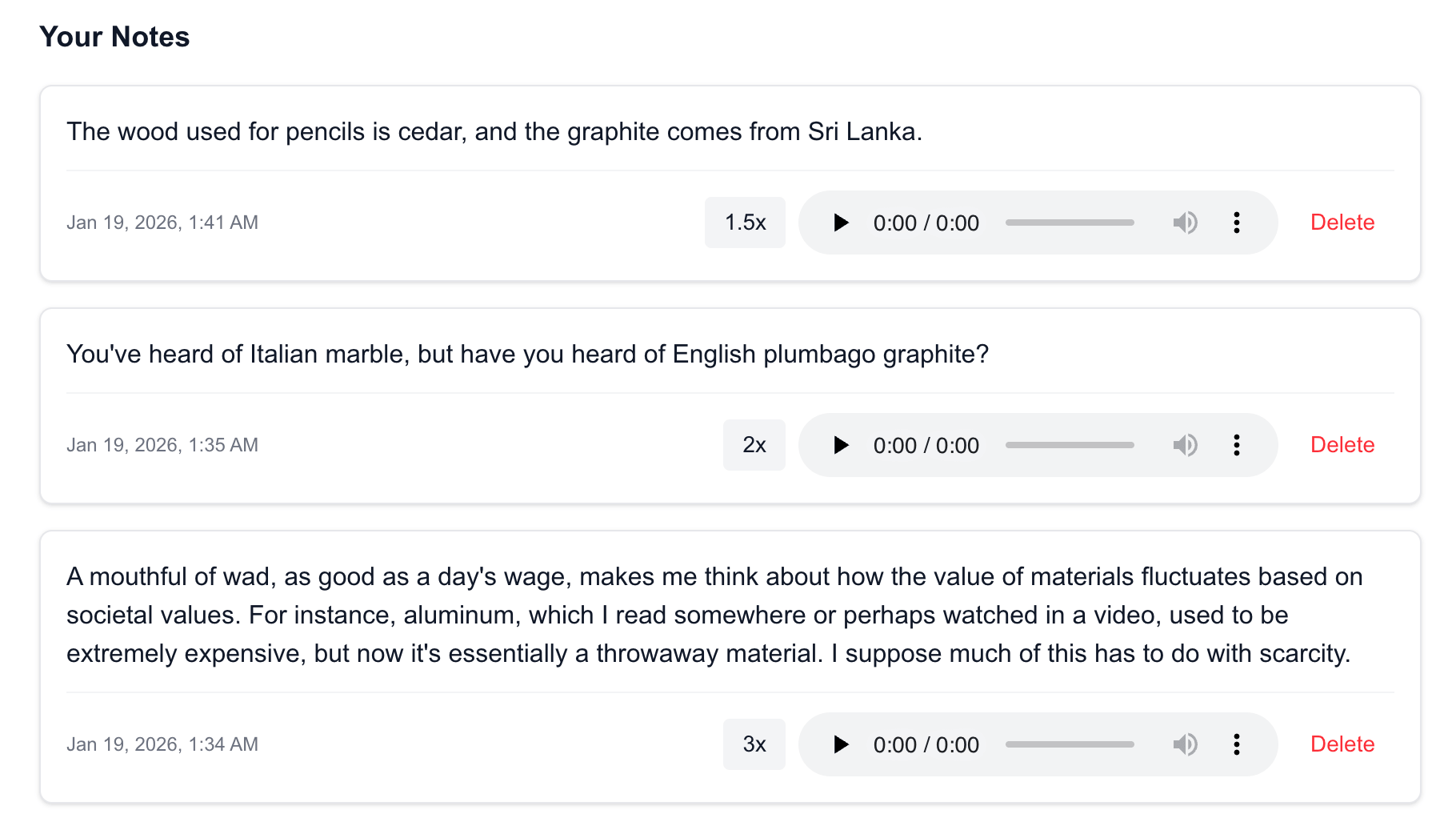1456x818 pixels.
Task: Mute audio on the cedar pencil note
Action: [x=1185, y=223]
